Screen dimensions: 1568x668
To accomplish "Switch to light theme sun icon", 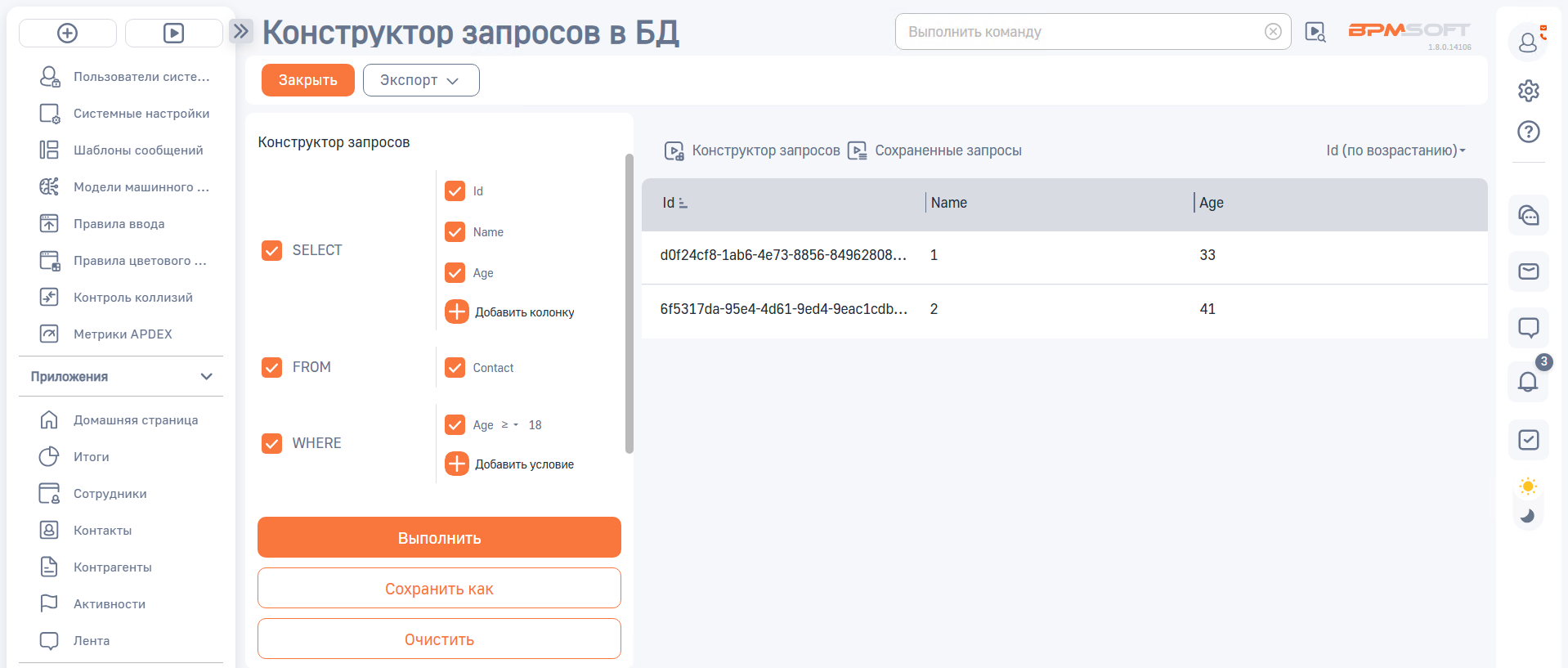I will [x=1528, y=486].
